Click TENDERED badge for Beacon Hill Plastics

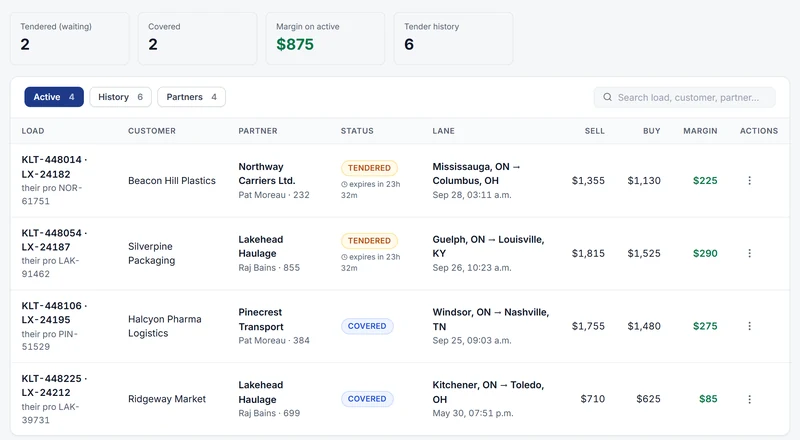pyautogui.click(x=369, y=168)
